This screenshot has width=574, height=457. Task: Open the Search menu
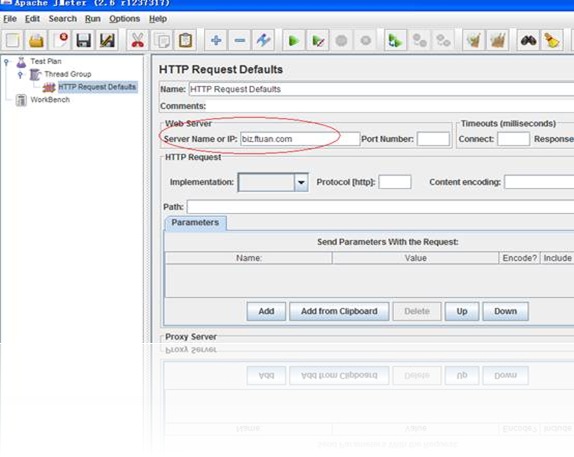click(x=63, y=19)
